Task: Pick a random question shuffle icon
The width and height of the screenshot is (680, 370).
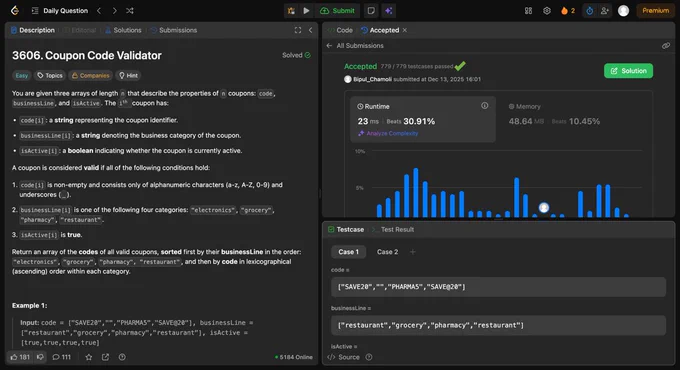Action: 130,10
